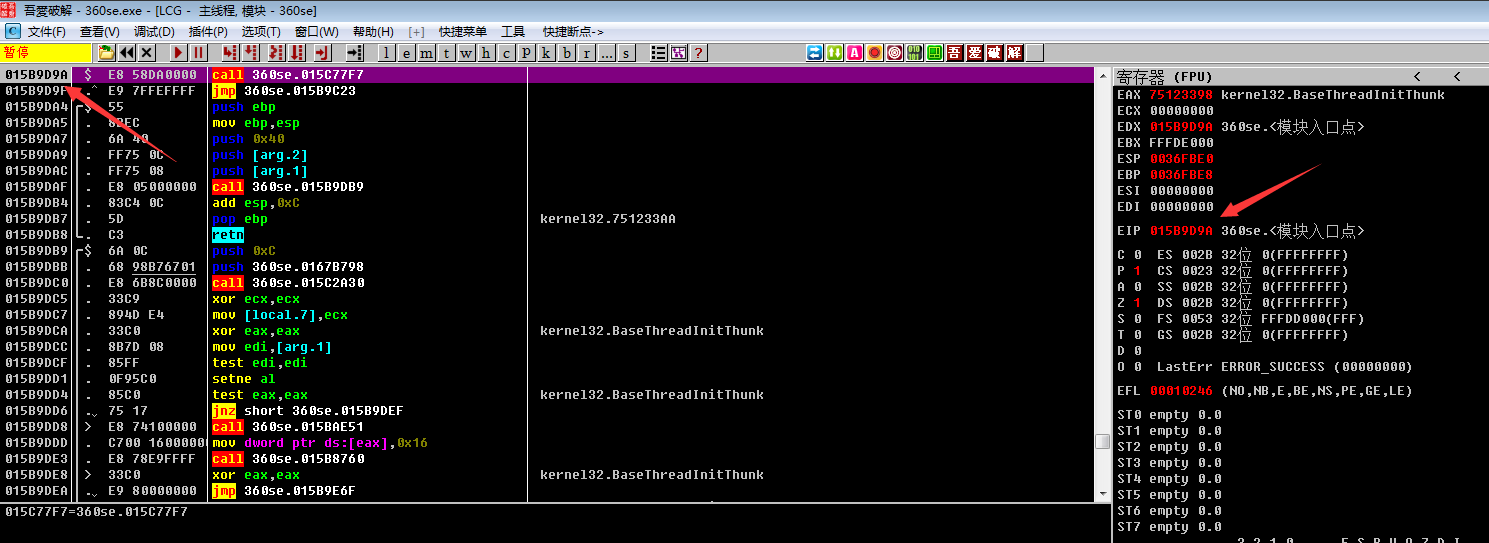Open Log window with 'l' button

click(x=388, y=53)
